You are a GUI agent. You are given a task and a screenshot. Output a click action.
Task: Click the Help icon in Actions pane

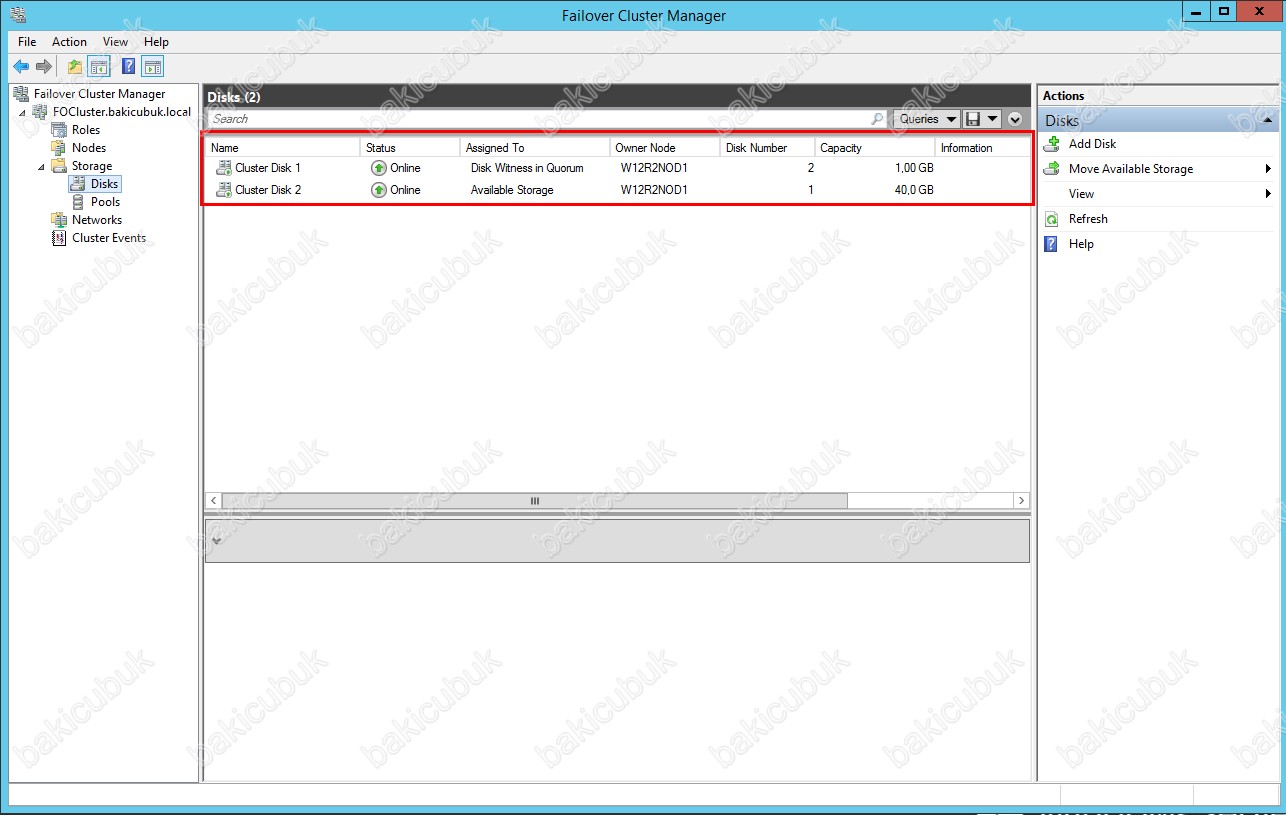tap(1051, 244)
